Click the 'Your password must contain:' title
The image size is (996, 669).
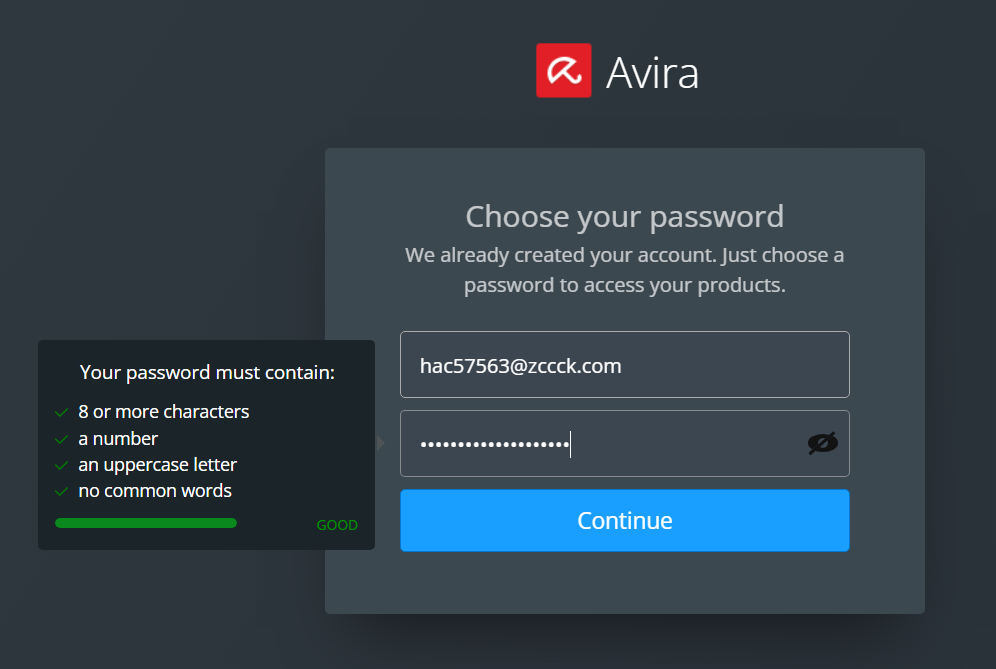coord(207,373)
